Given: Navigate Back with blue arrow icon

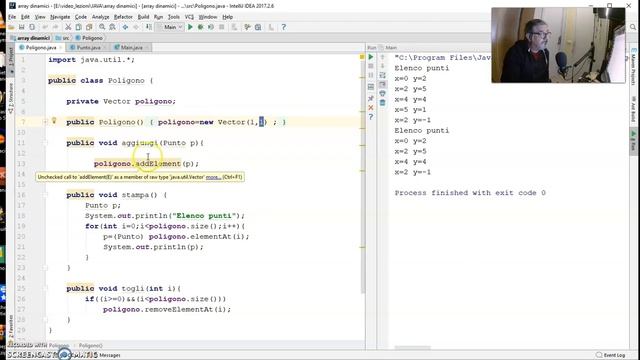Looking at the screenshot, I should tap(125, 27).
